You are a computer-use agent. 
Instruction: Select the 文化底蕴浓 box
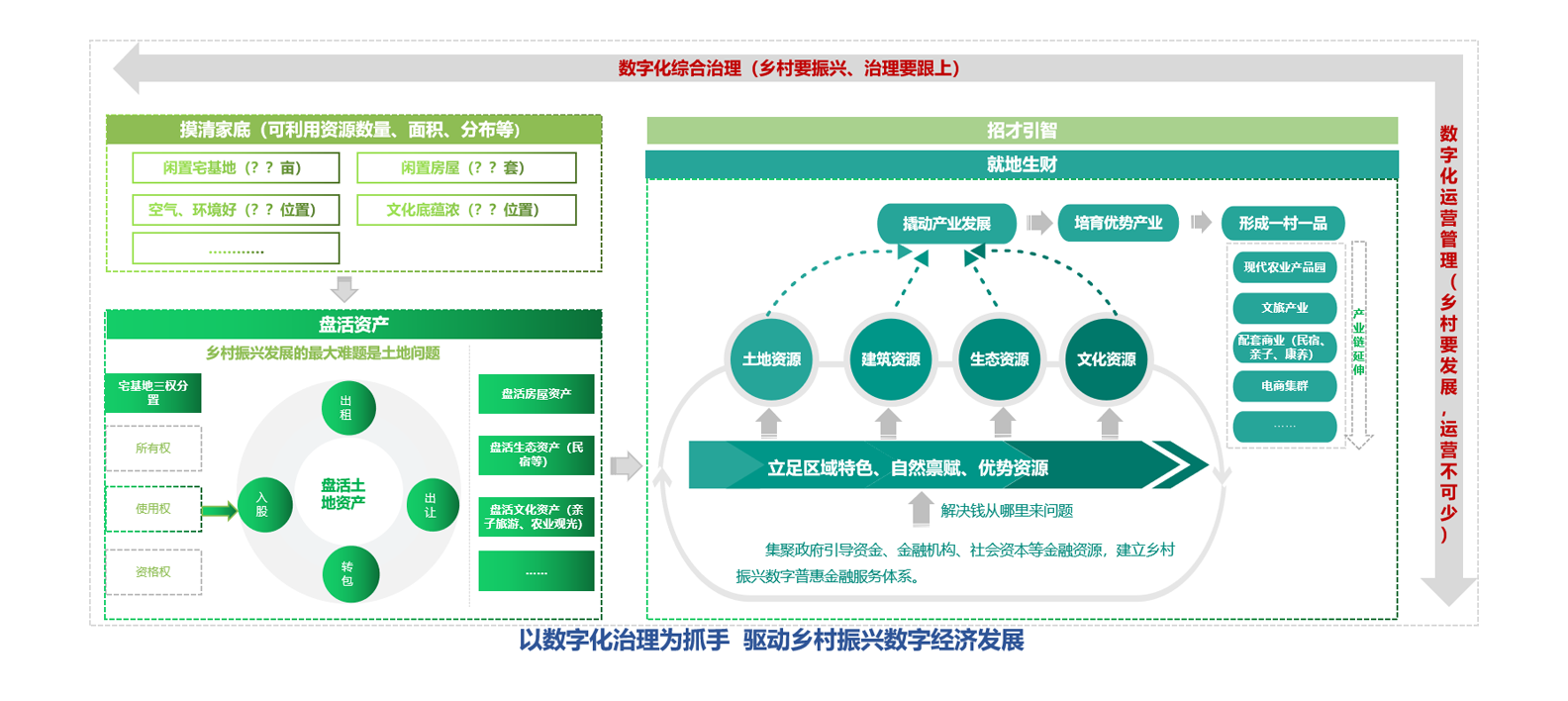pos(466,210)
